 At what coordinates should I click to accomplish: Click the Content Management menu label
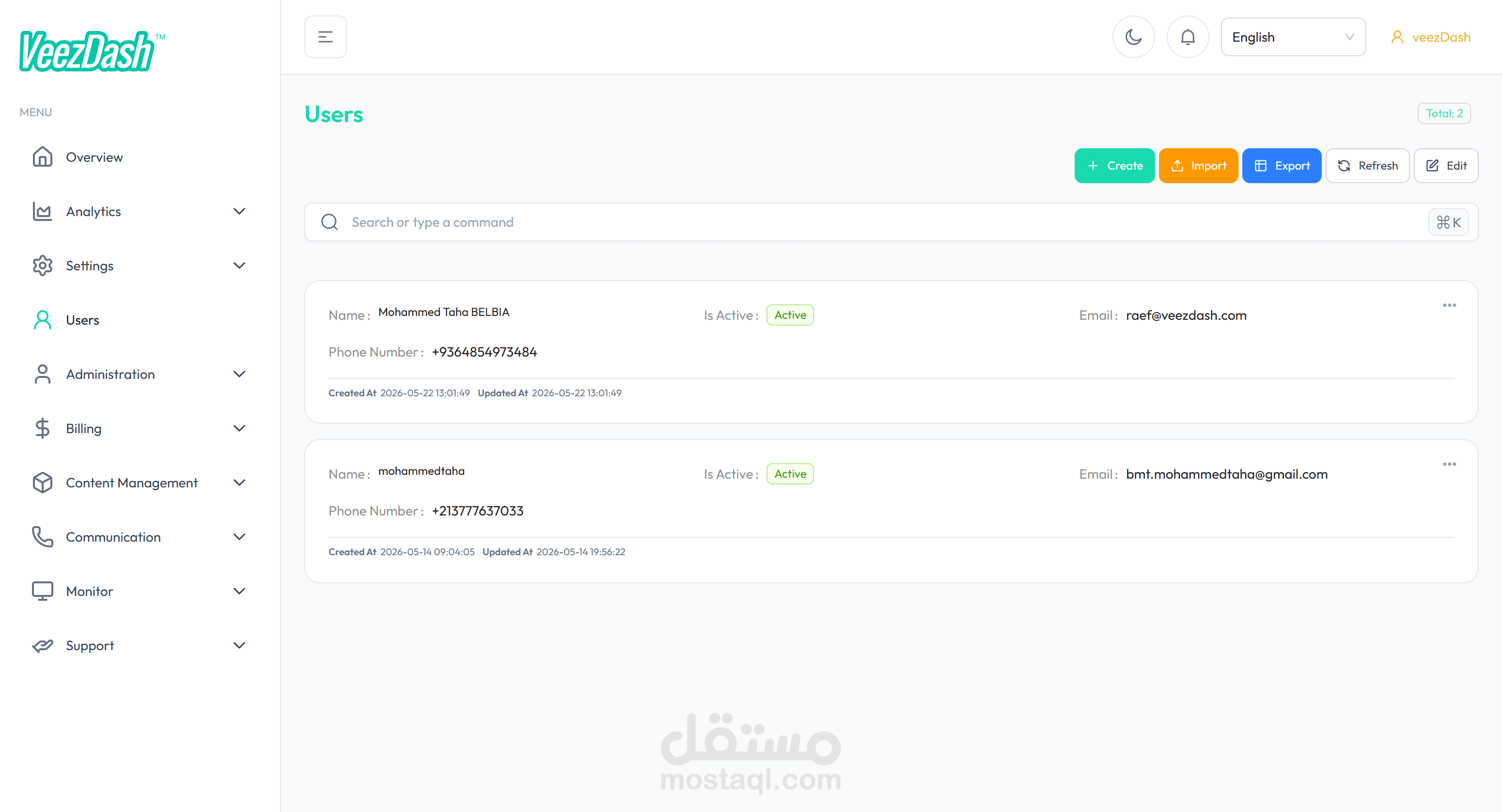click(x=132, y=483)
